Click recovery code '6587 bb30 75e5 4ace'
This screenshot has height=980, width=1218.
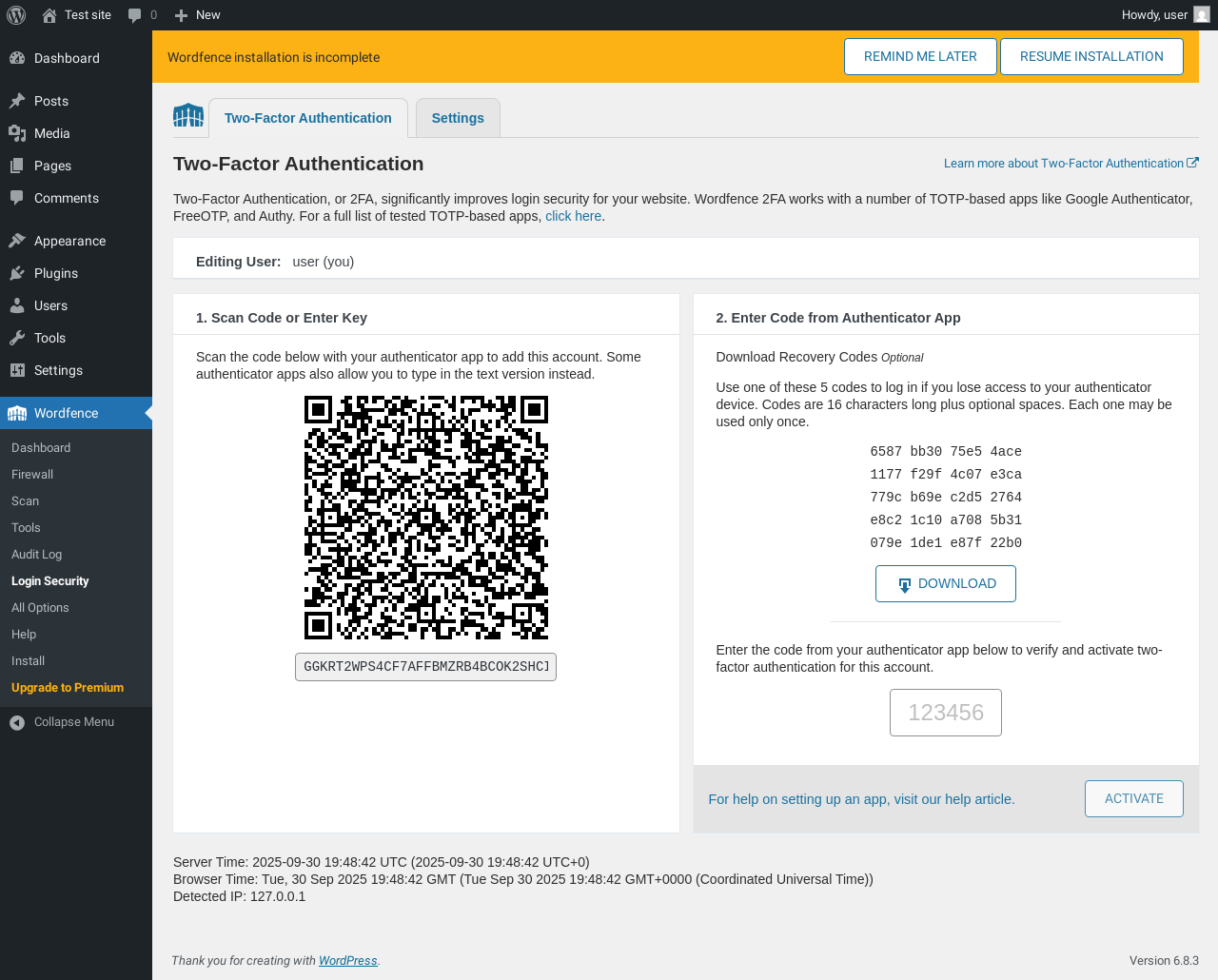pyautogui.click(x=946, y=452)
